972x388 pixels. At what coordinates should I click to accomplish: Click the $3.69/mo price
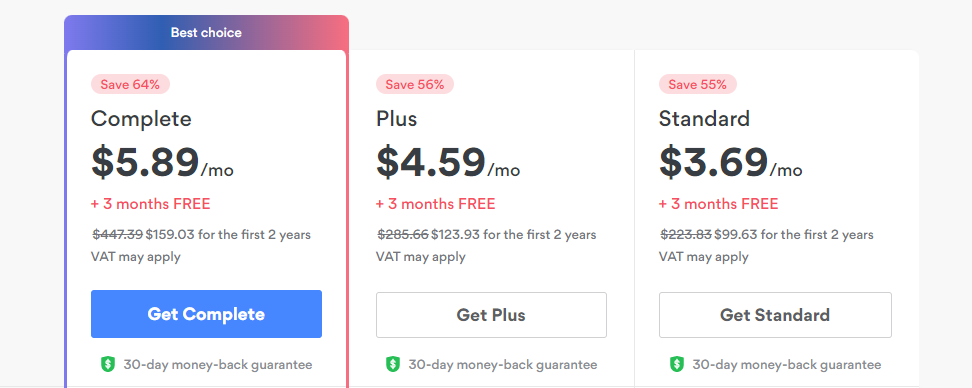(731, 162)
